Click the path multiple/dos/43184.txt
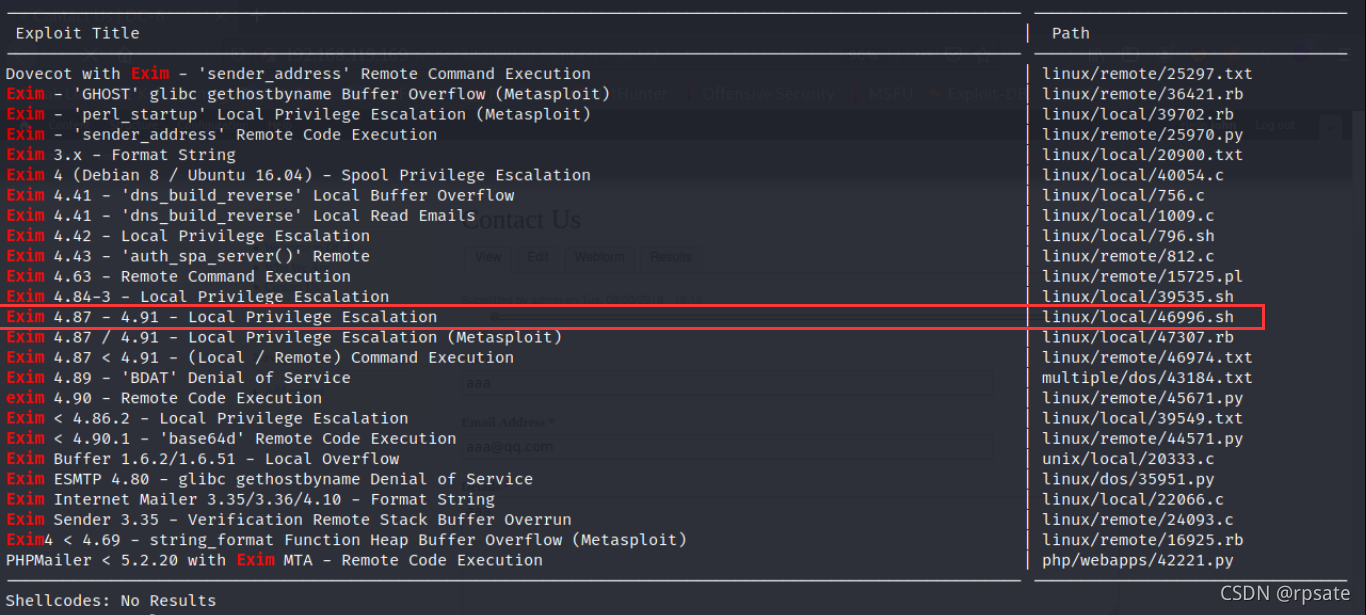The height and width of the screenshot is (615, 1366). coord(1147,378)
